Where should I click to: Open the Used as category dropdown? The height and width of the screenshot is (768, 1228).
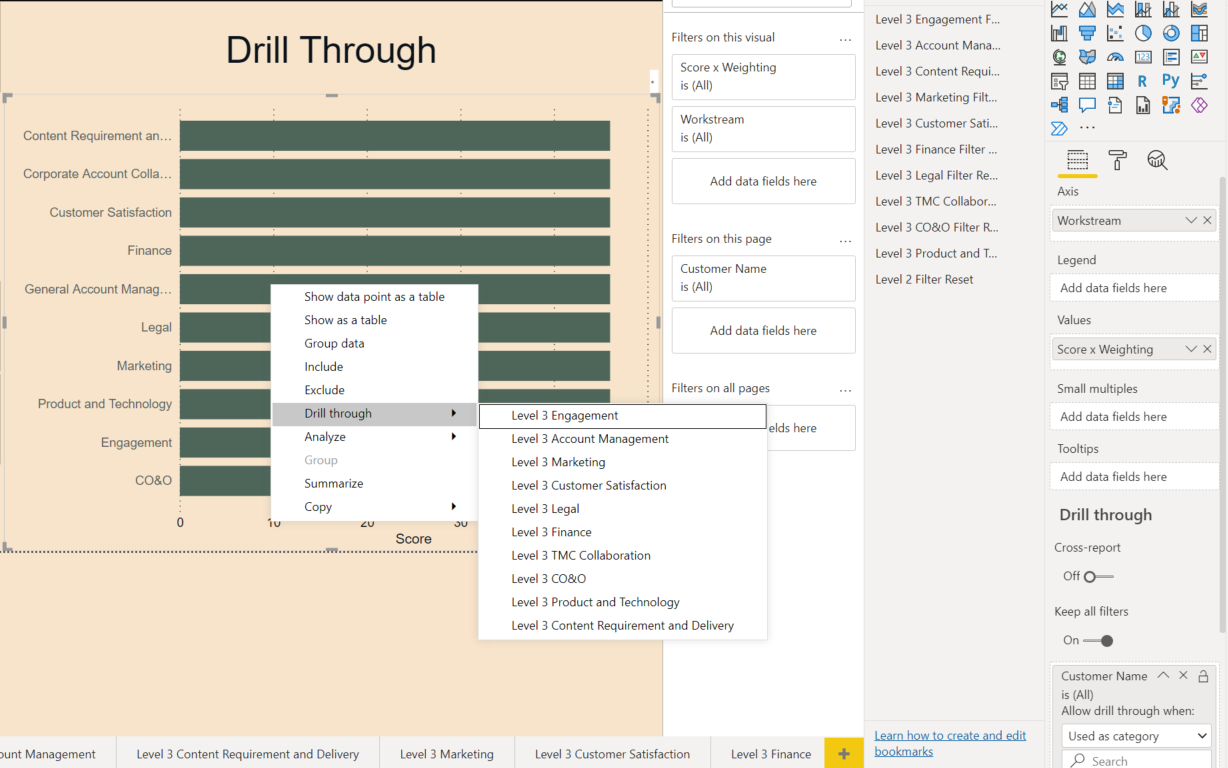[x=1136, y=736]
